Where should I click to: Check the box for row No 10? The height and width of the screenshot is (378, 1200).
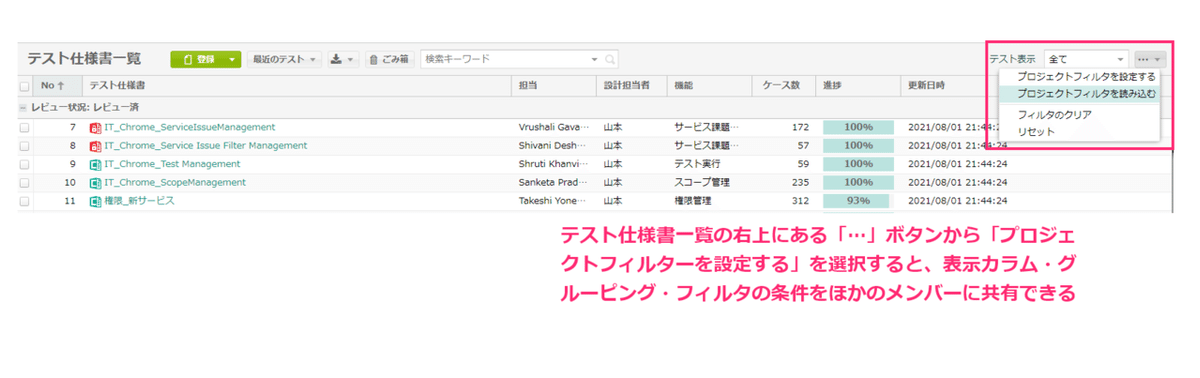pyautogui.click(x=24, y=182)
